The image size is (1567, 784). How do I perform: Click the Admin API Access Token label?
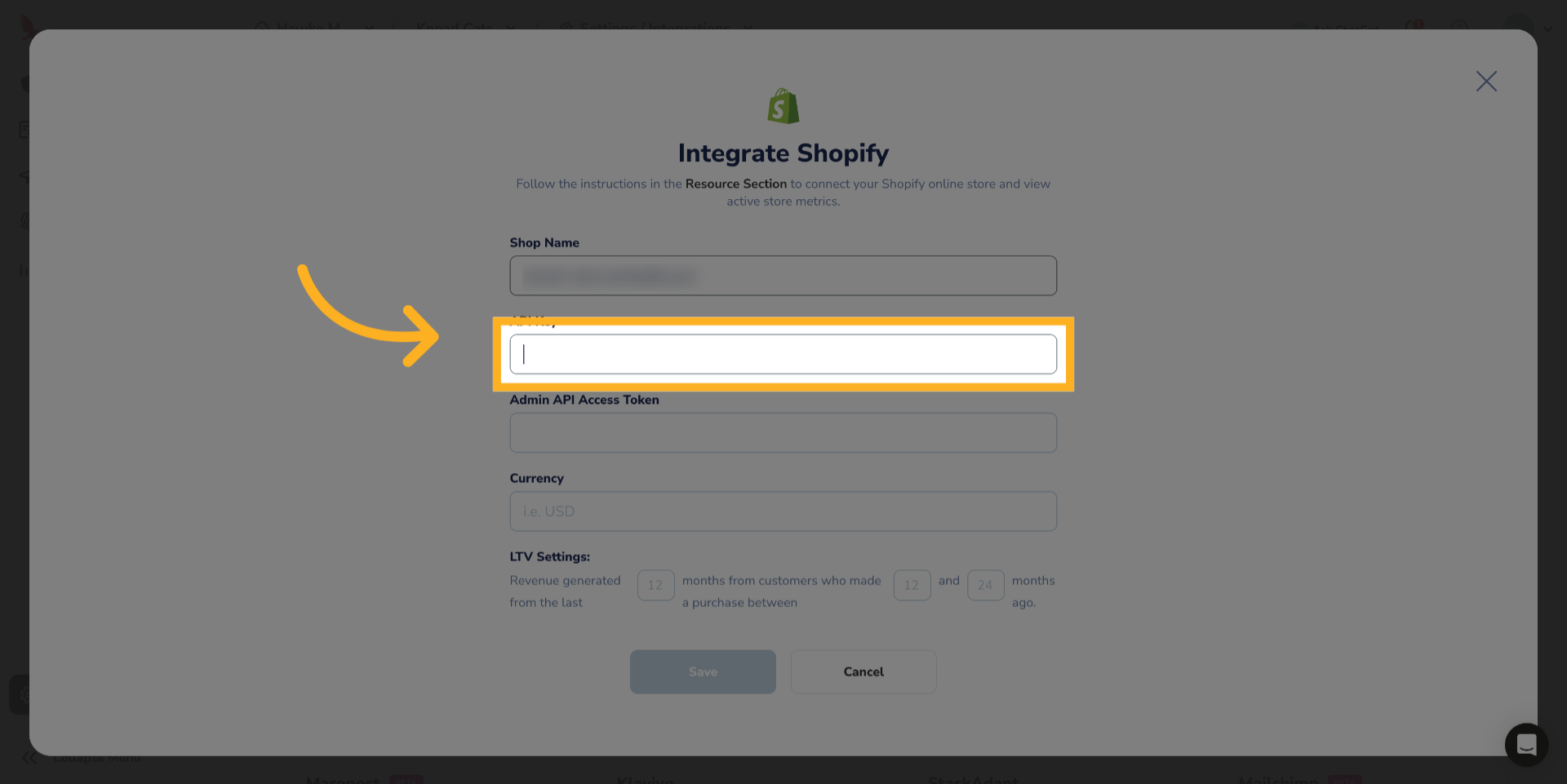584,400
